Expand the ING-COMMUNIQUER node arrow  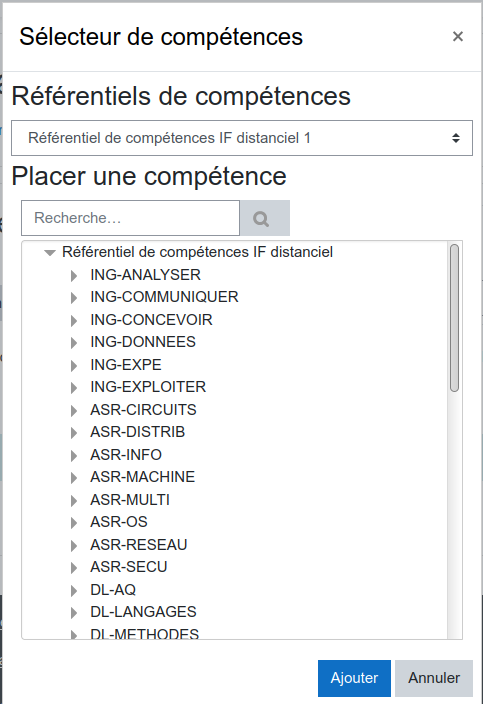pyautogui.click(x=74, y=298)
